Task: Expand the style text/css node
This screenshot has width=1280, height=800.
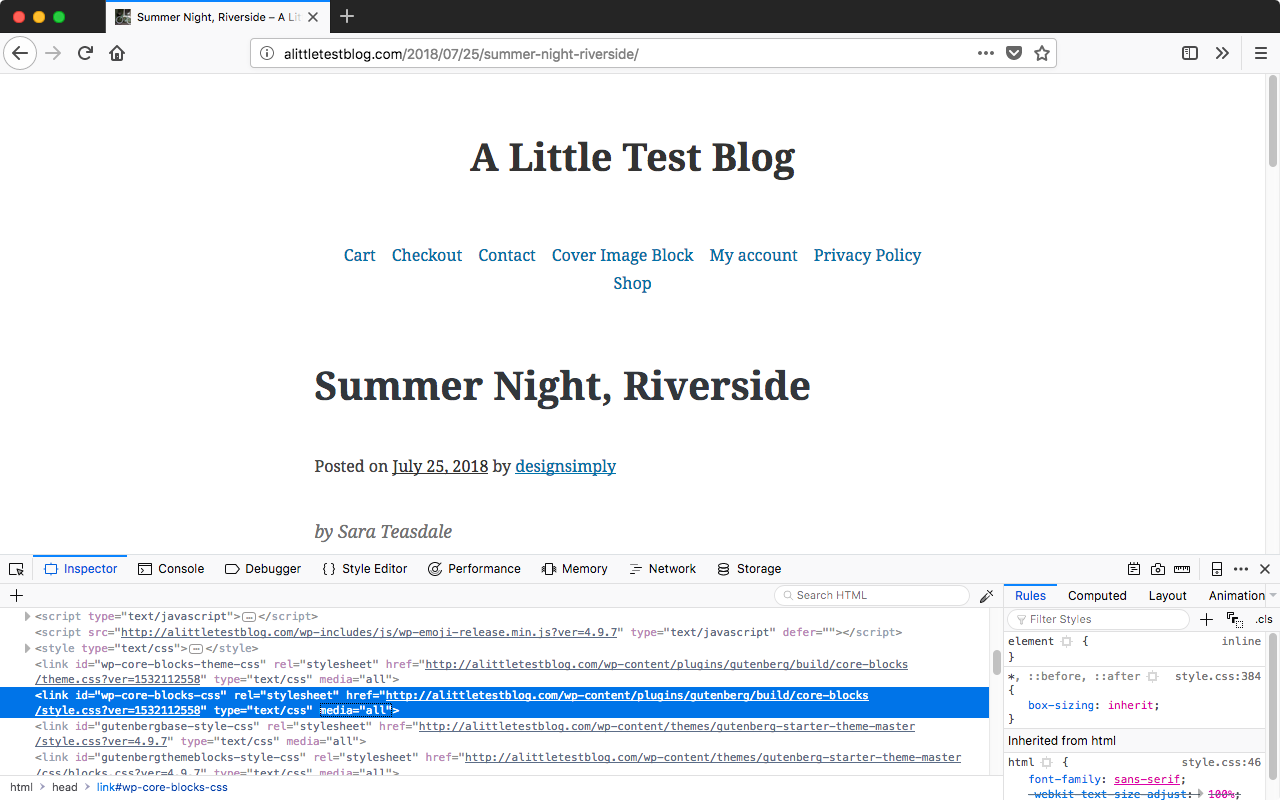Action: (27, 649)
